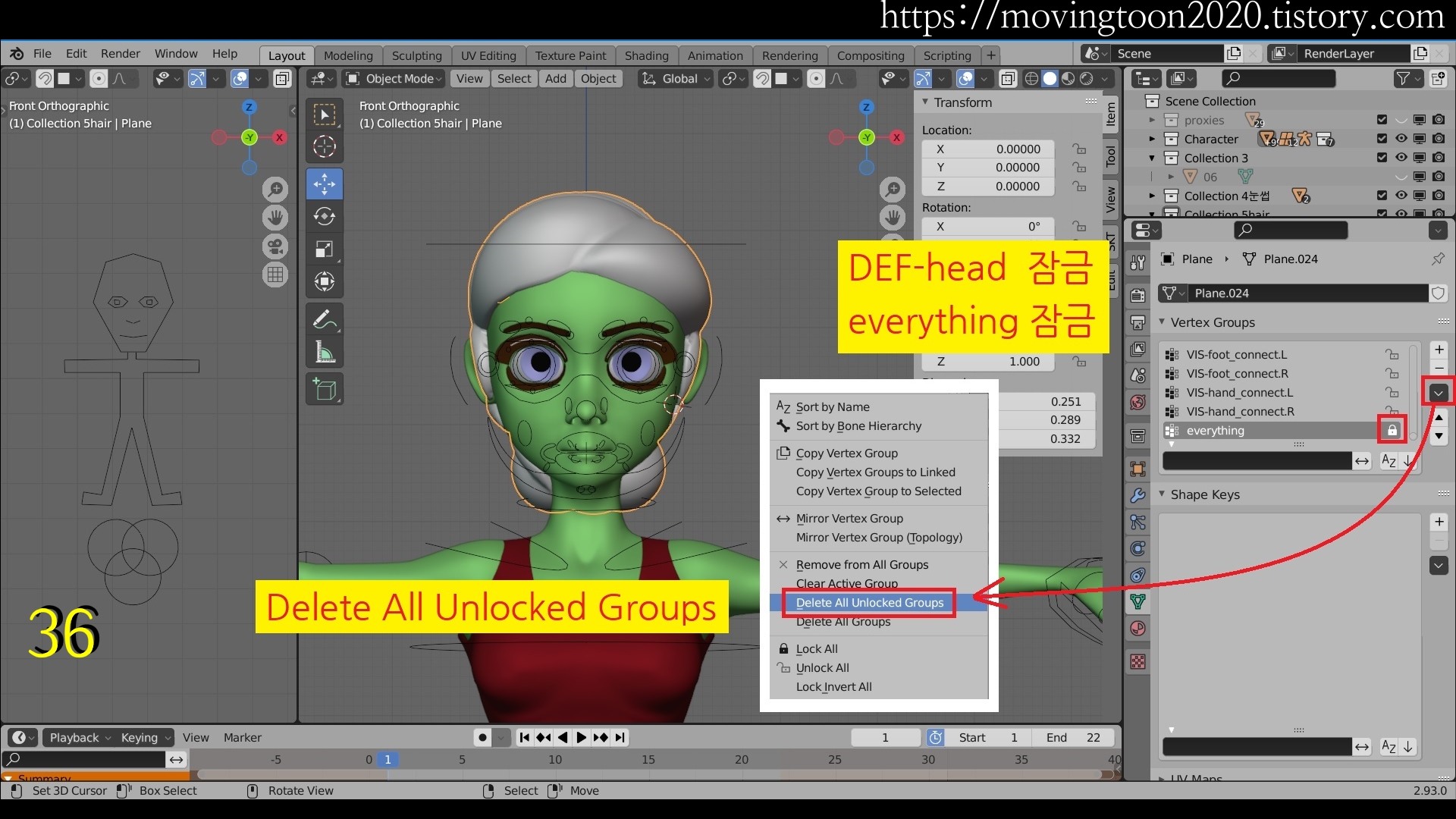The width and height of the screenshot is (1456, 819).
Task: Select the Annotate tool
Action: tap(325, 319)
